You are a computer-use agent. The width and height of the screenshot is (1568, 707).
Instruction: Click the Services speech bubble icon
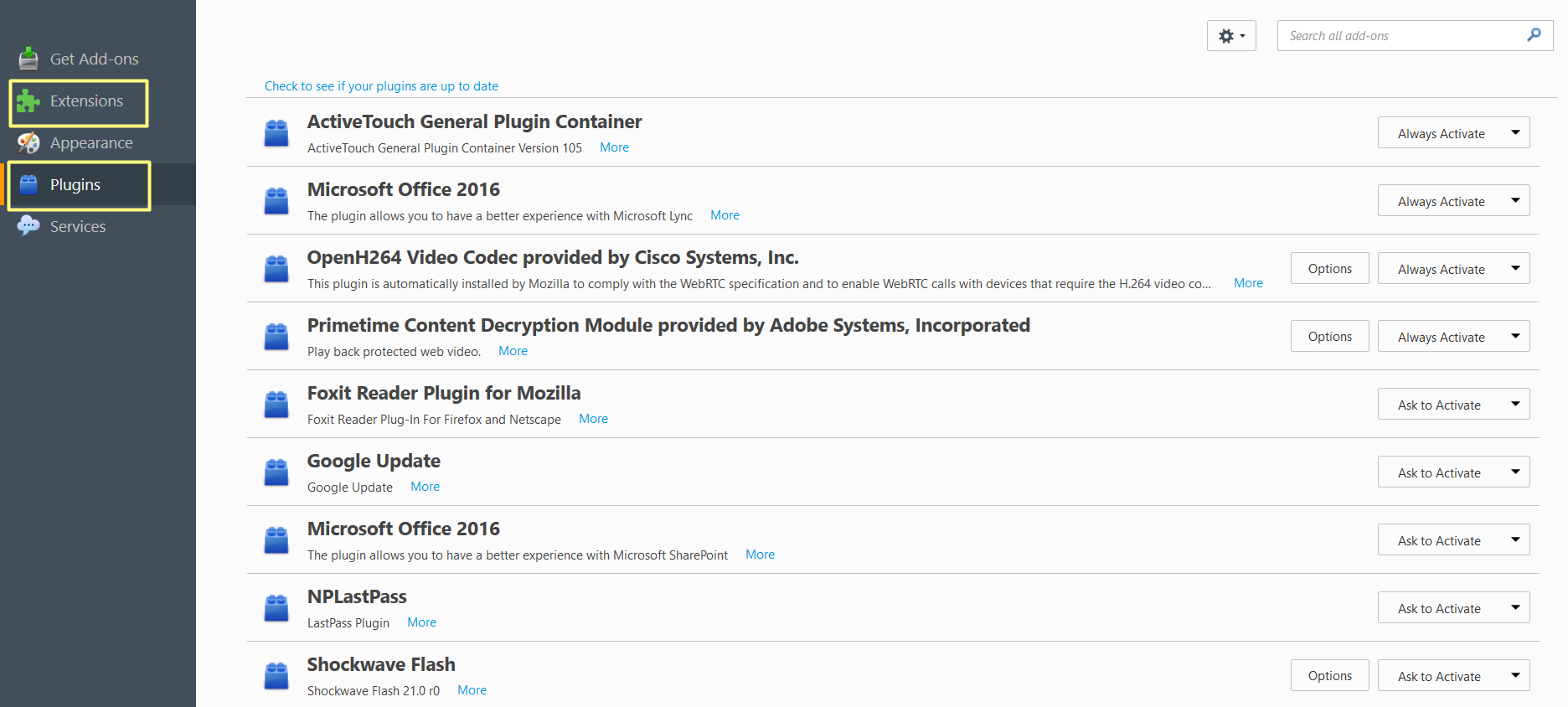point(28,226)
